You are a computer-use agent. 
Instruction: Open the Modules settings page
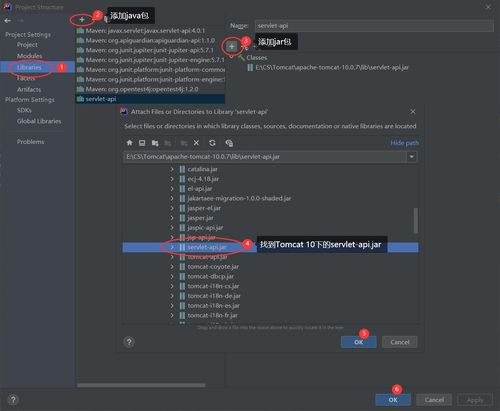point(30,56)
